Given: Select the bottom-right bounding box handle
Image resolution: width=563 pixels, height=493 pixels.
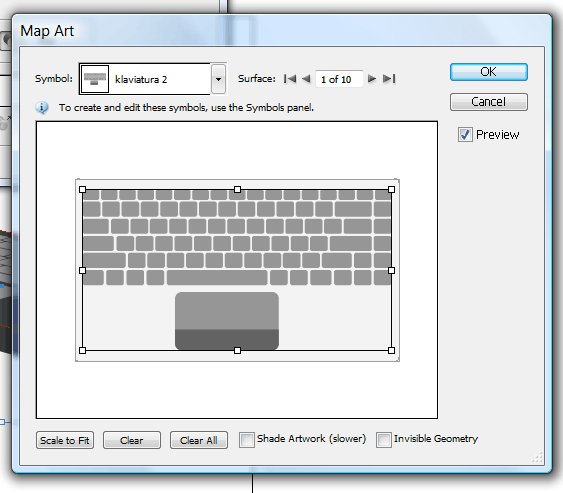Looking at the screenshot, I should pos(391,350).
